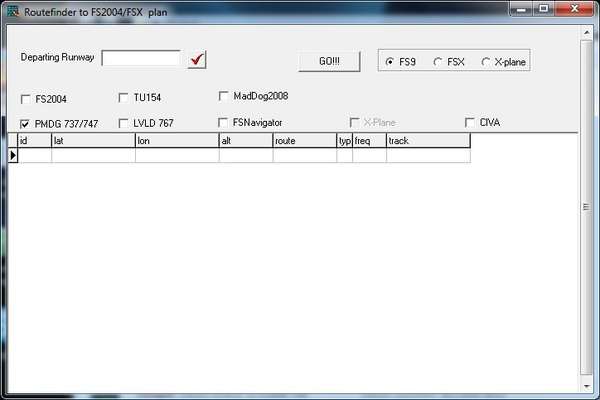The image size is (600, 400).
Task: Tick the TU154 checkbox
Action: (124, 98)
